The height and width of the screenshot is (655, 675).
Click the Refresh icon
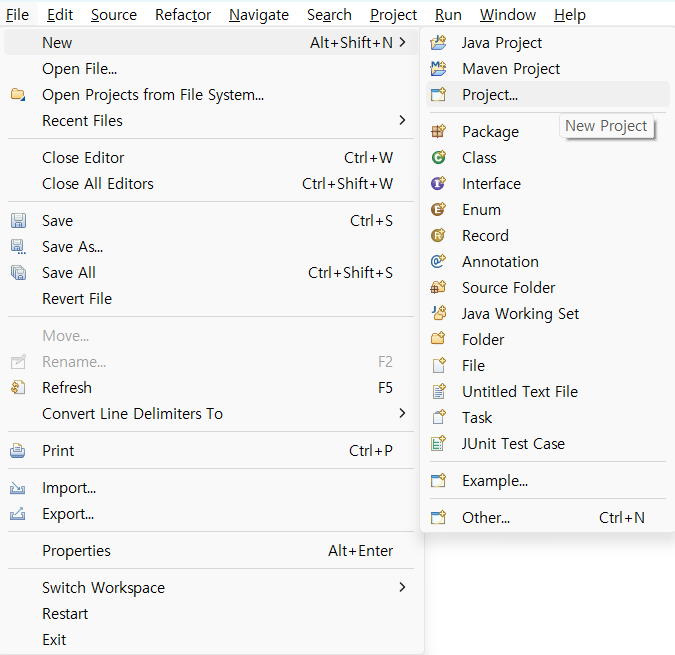point(18,387)
